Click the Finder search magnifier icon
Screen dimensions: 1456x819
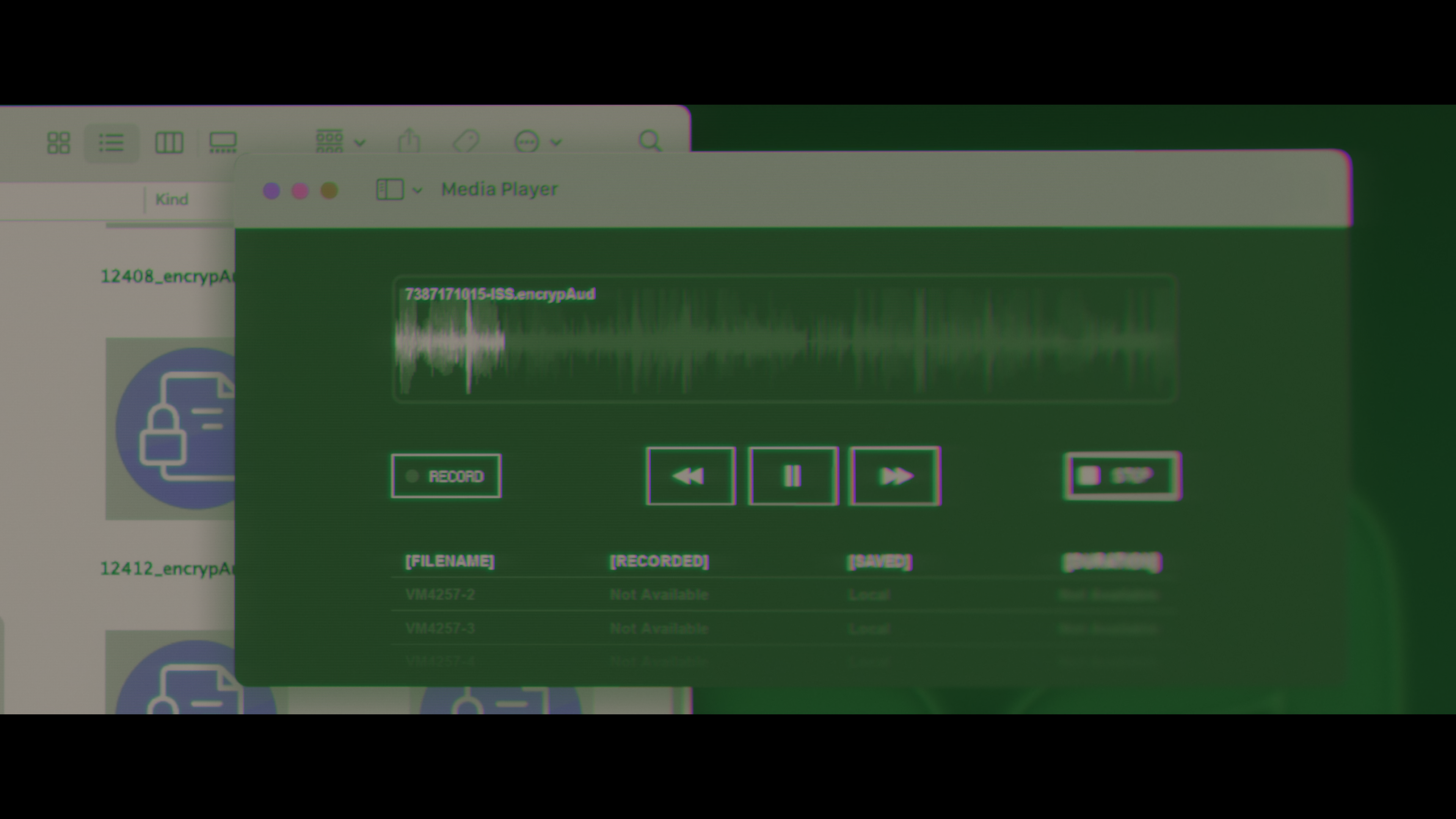tap(650, 141)
